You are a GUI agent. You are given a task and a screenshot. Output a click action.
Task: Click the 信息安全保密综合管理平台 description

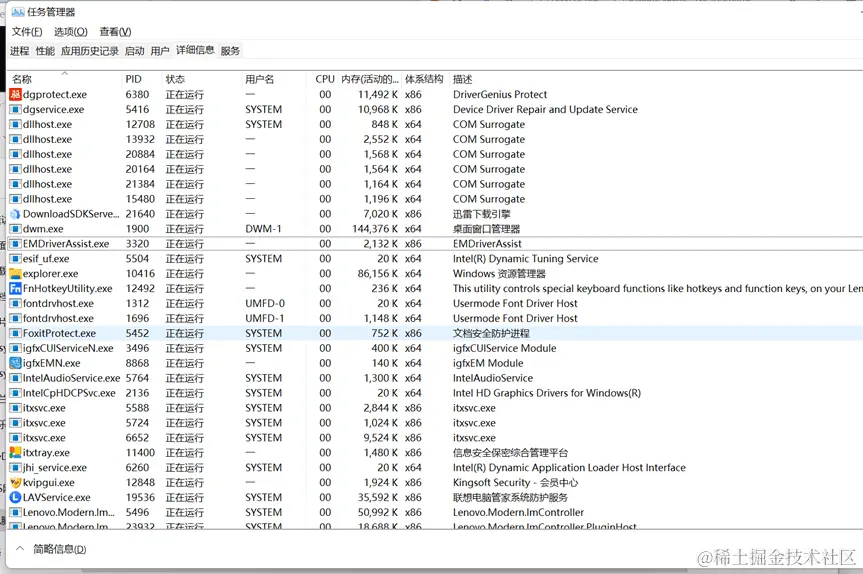[510, 452]
